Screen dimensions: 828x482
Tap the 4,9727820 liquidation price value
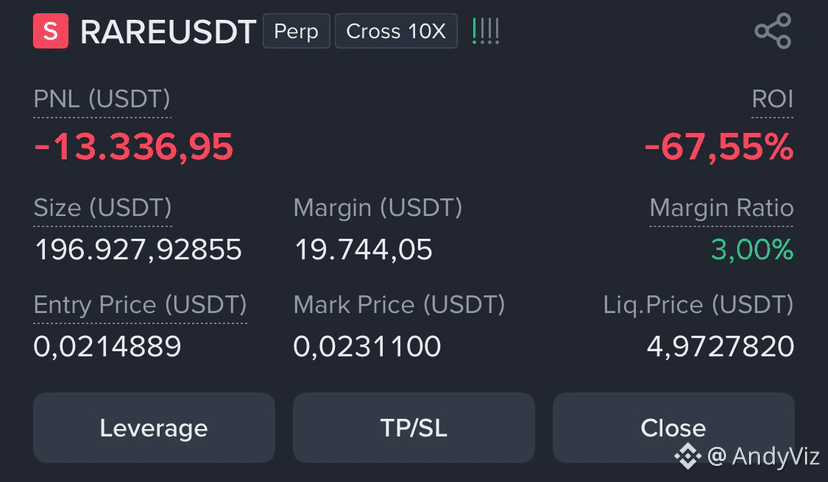(720, 347)
